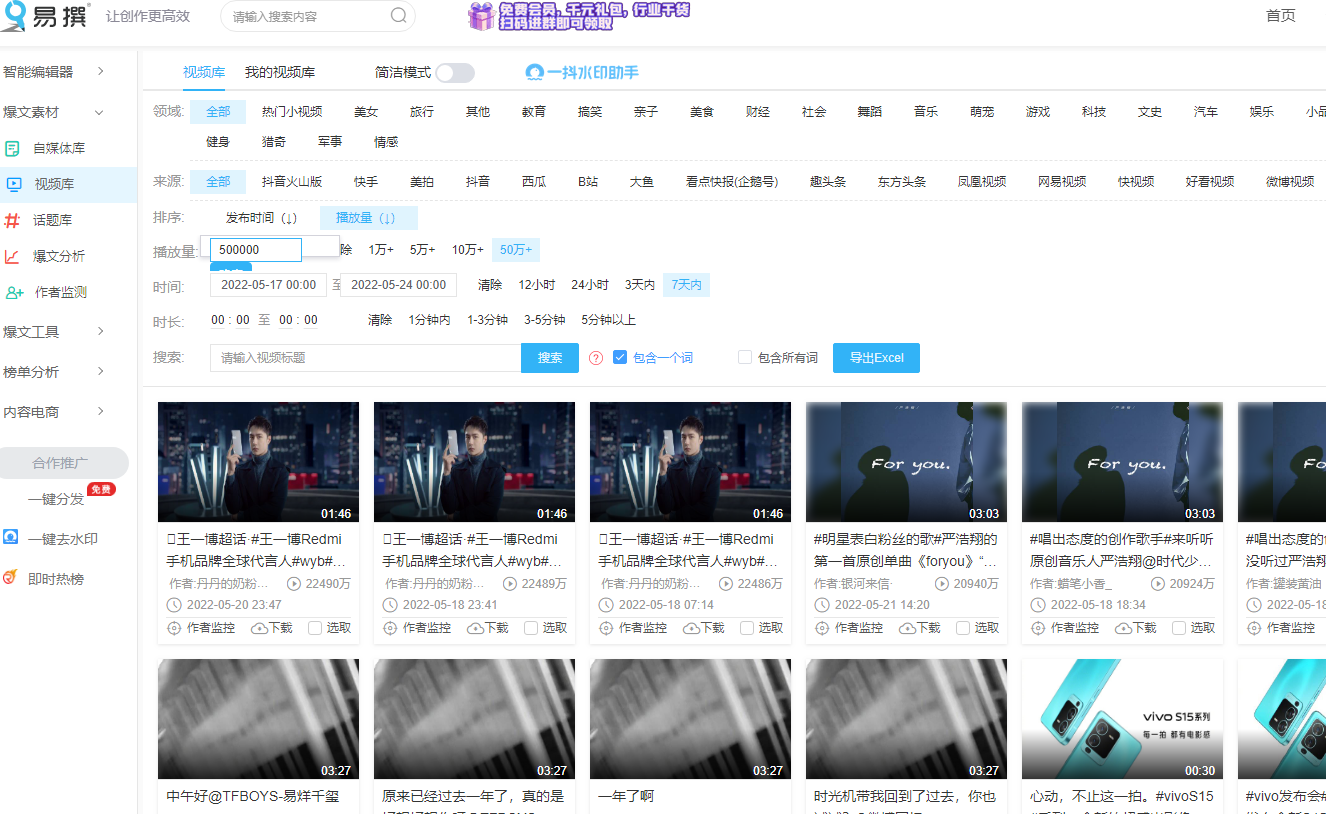Image resolution: width=1326 pixels, height=814 pixels.
Task: Select the 10万+ play count filter
Action: coord(467,250)
